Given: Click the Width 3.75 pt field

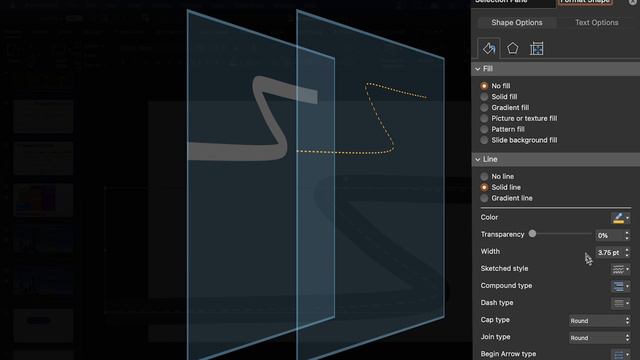Looking at the screenshot, I should tap(609, 253).
